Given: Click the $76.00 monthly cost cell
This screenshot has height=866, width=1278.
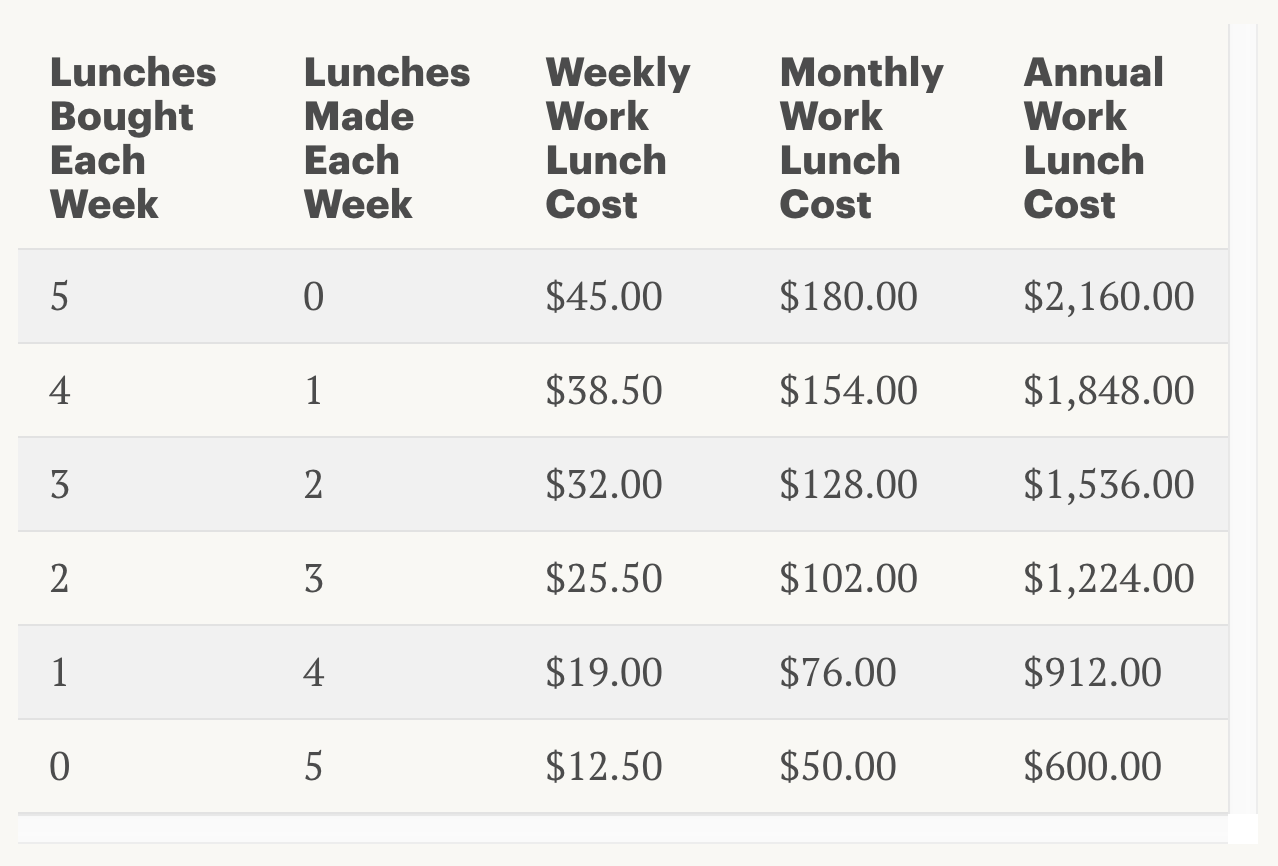Looking at the screenshot, I should tap(837, 672).
